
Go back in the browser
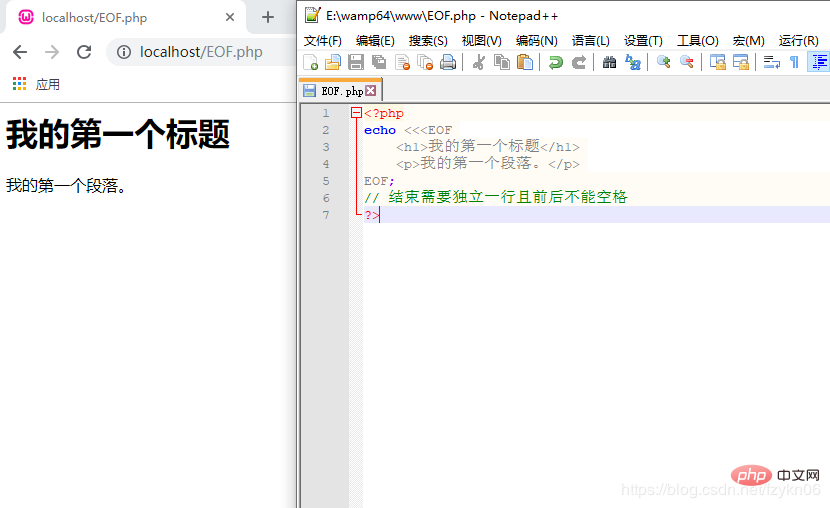(20, 52)
